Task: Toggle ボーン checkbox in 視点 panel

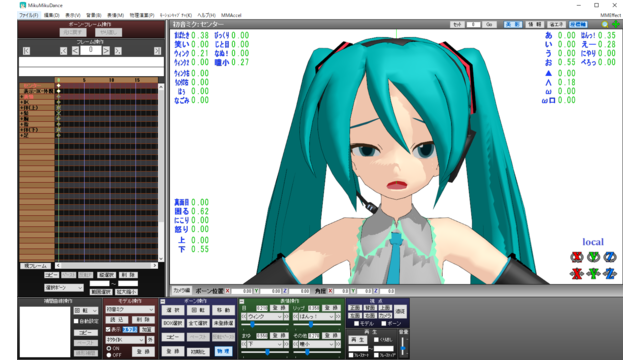Action: pyautogui.click(x=383, y=324)
